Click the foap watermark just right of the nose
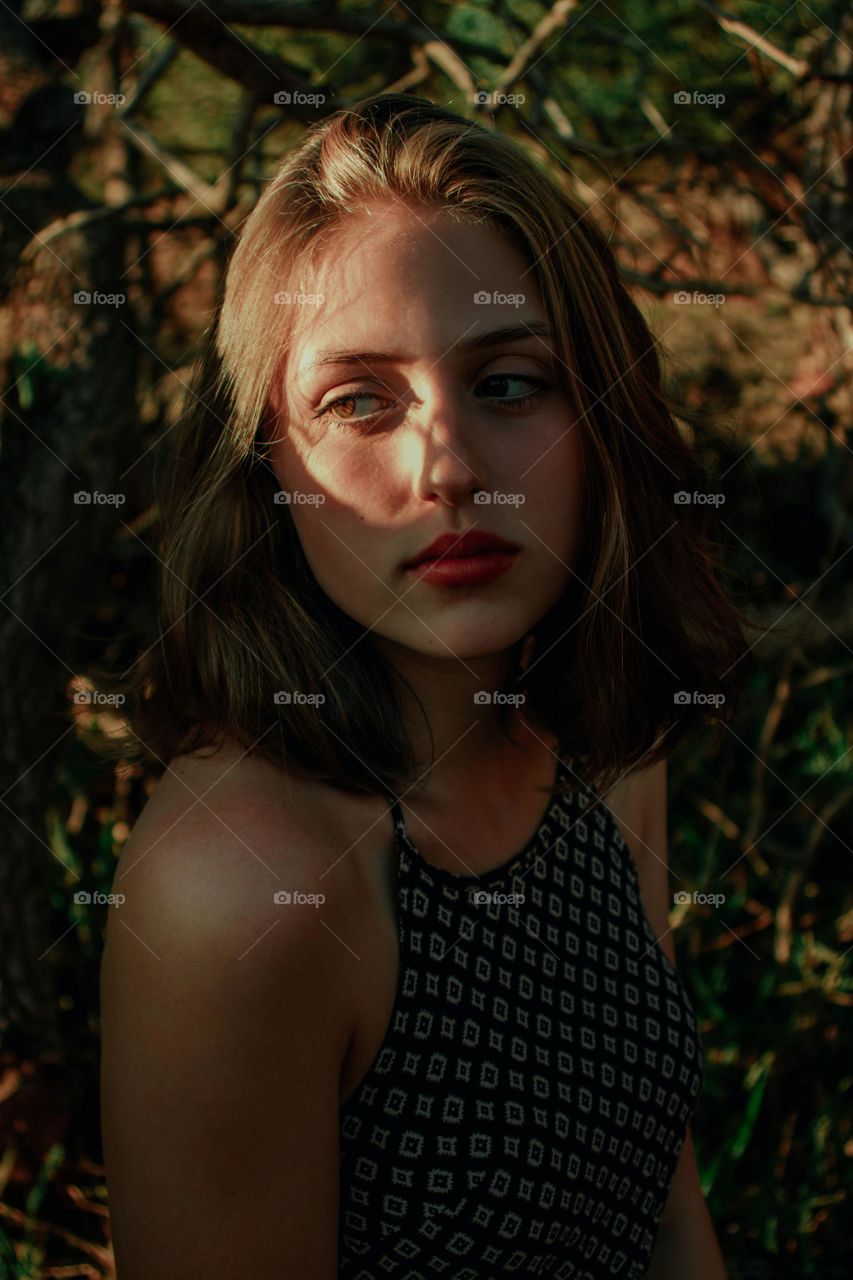This screenshot has height=1280, width=853. [498, 498]
